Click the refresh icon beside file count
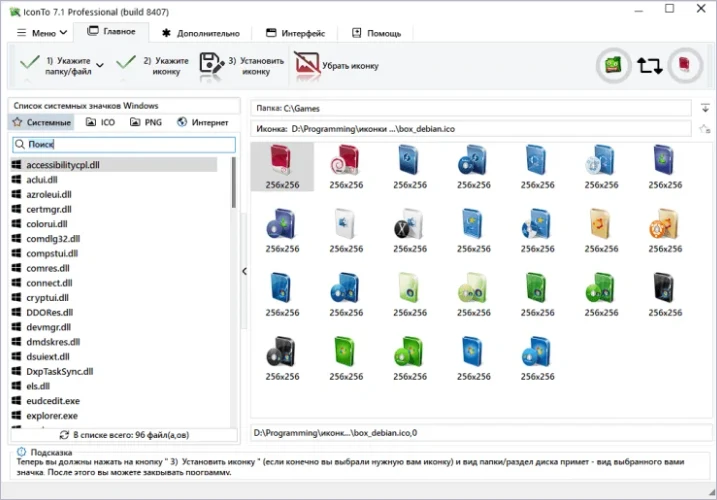The image size is (717, 500). 64,435
